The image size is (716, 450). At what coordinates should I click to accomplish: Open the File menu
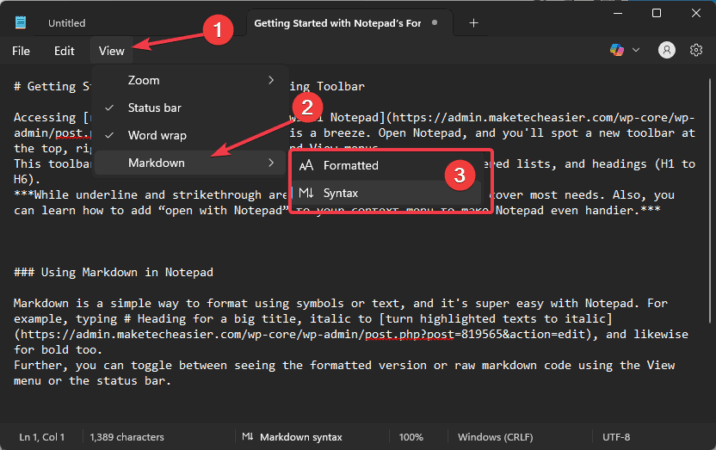[21, 51]
